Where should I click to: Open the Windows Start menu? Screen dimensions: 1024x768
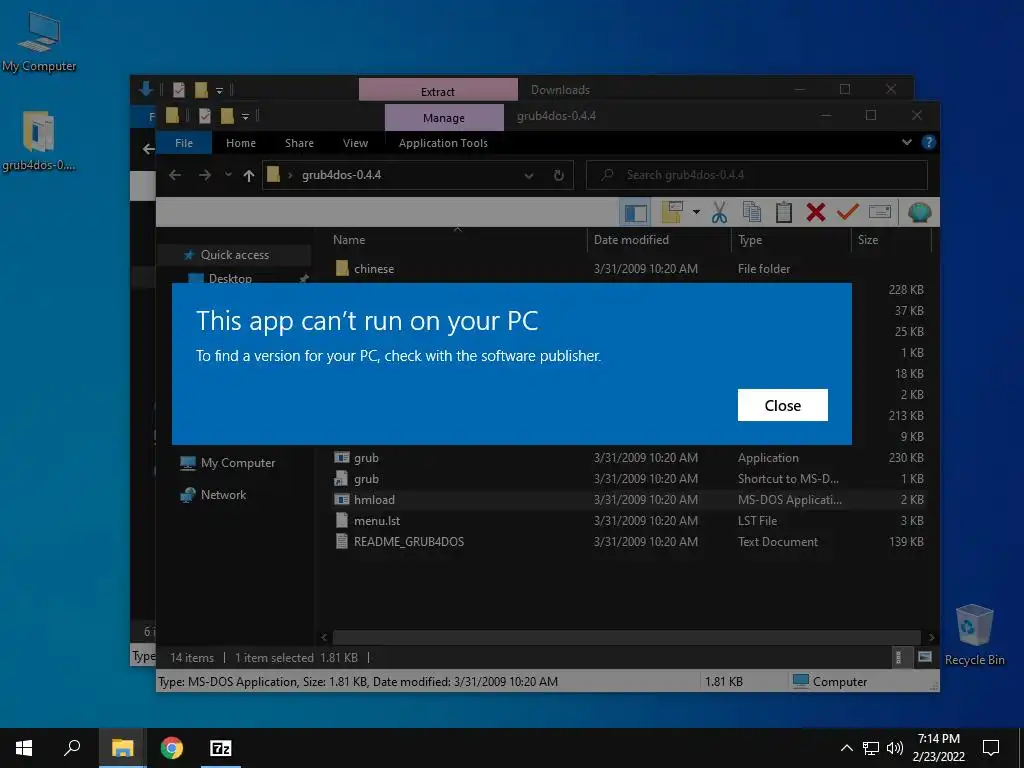pyautogui.click(x=24, y=748)
